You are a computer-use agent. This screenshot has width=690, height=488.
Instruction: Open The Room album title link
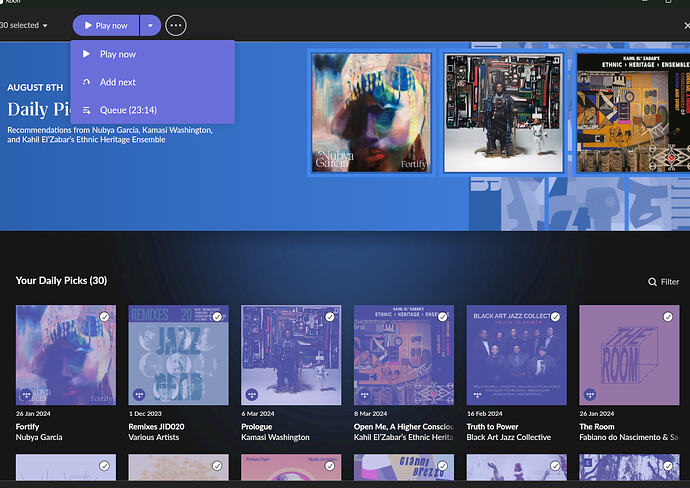[x=597, y=426]
